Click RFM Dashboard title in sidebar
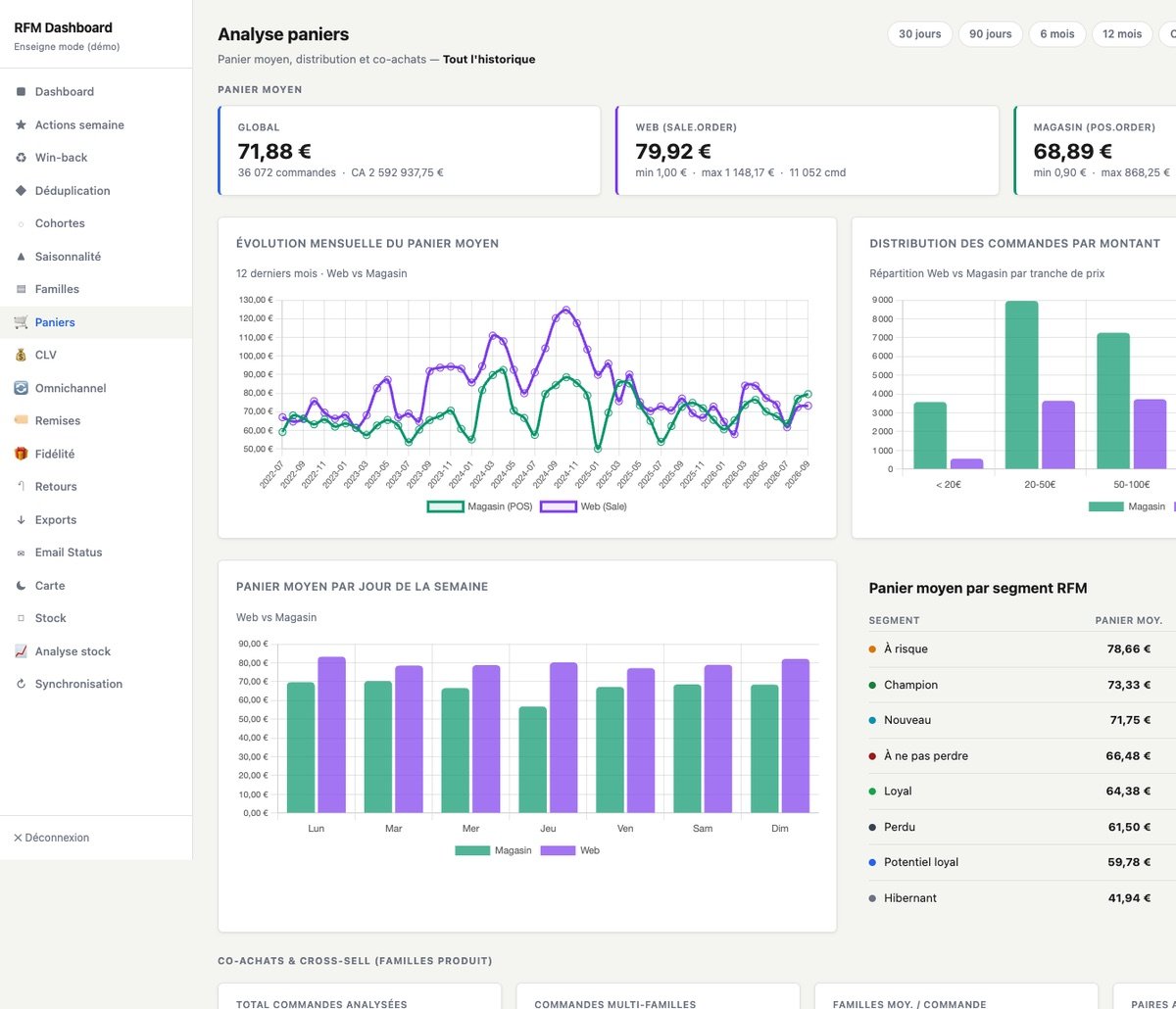This screenshot has width=1176, height=1009. click(x=63, y=27)
